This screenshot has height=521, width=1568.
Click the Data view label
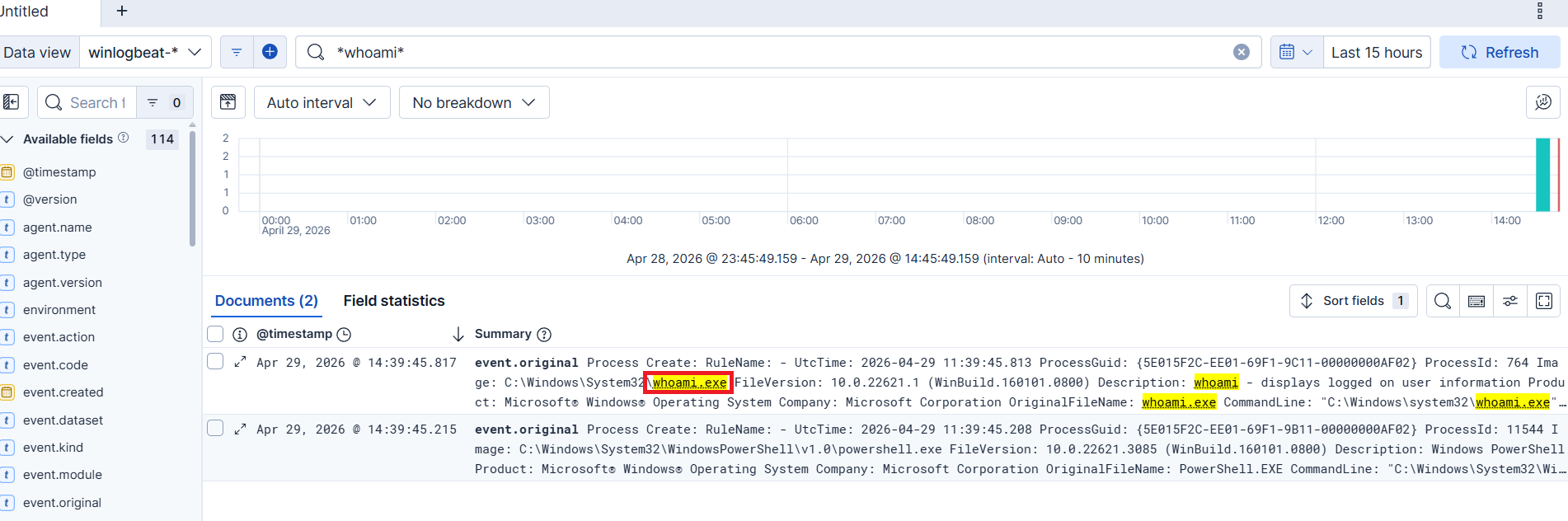[x=37, y=52]
